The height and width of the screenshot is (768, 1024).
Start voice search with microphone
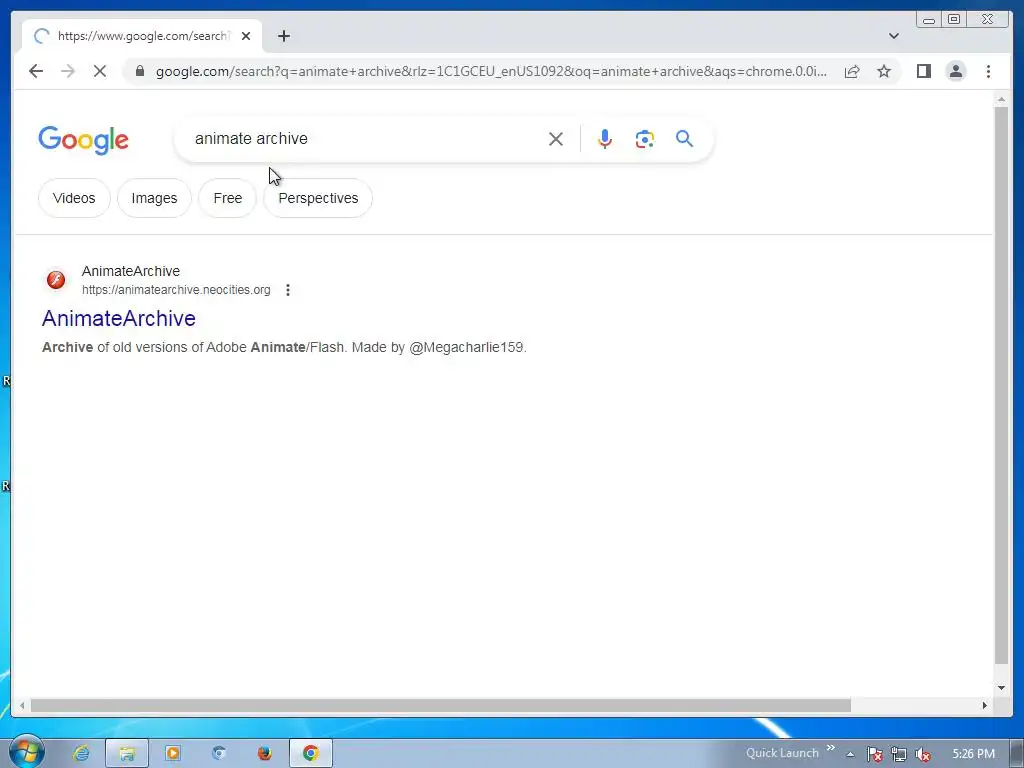[605, 139]
